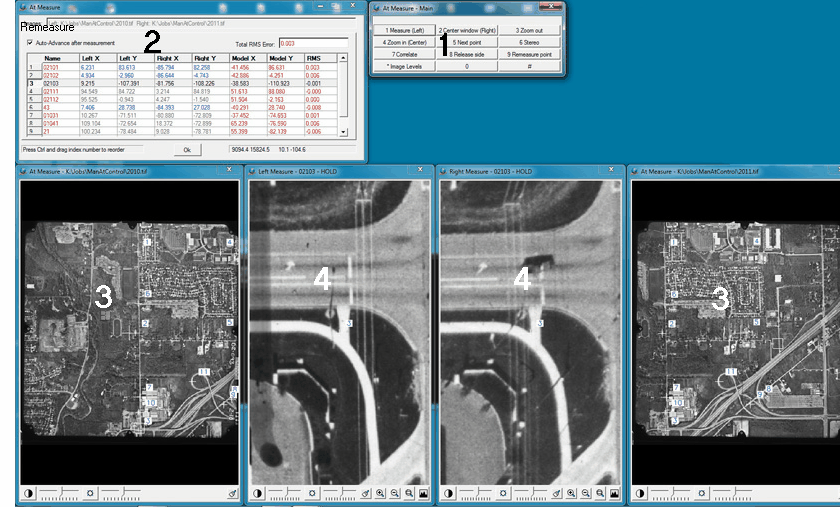
Task: Click '* Image Levels' button
Action: 404,66
